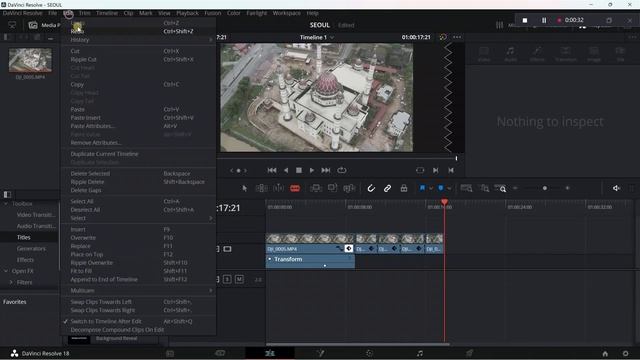This screenshot has width=640, height=360.
Task: Play the timeline forward
Action: coord(312,170)
